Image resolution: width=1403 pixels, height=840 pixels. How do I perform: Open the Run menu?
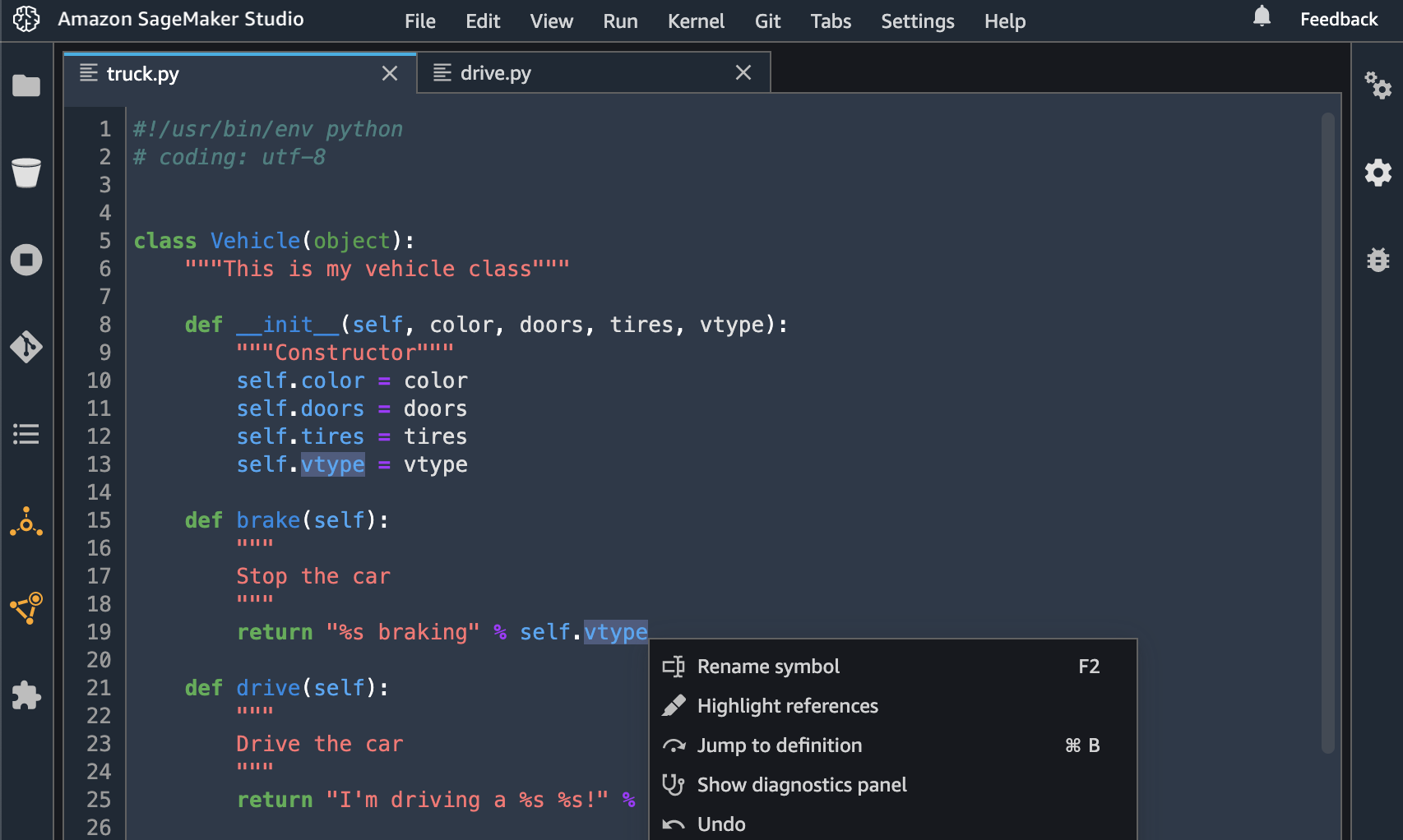[x=620, y=21]
